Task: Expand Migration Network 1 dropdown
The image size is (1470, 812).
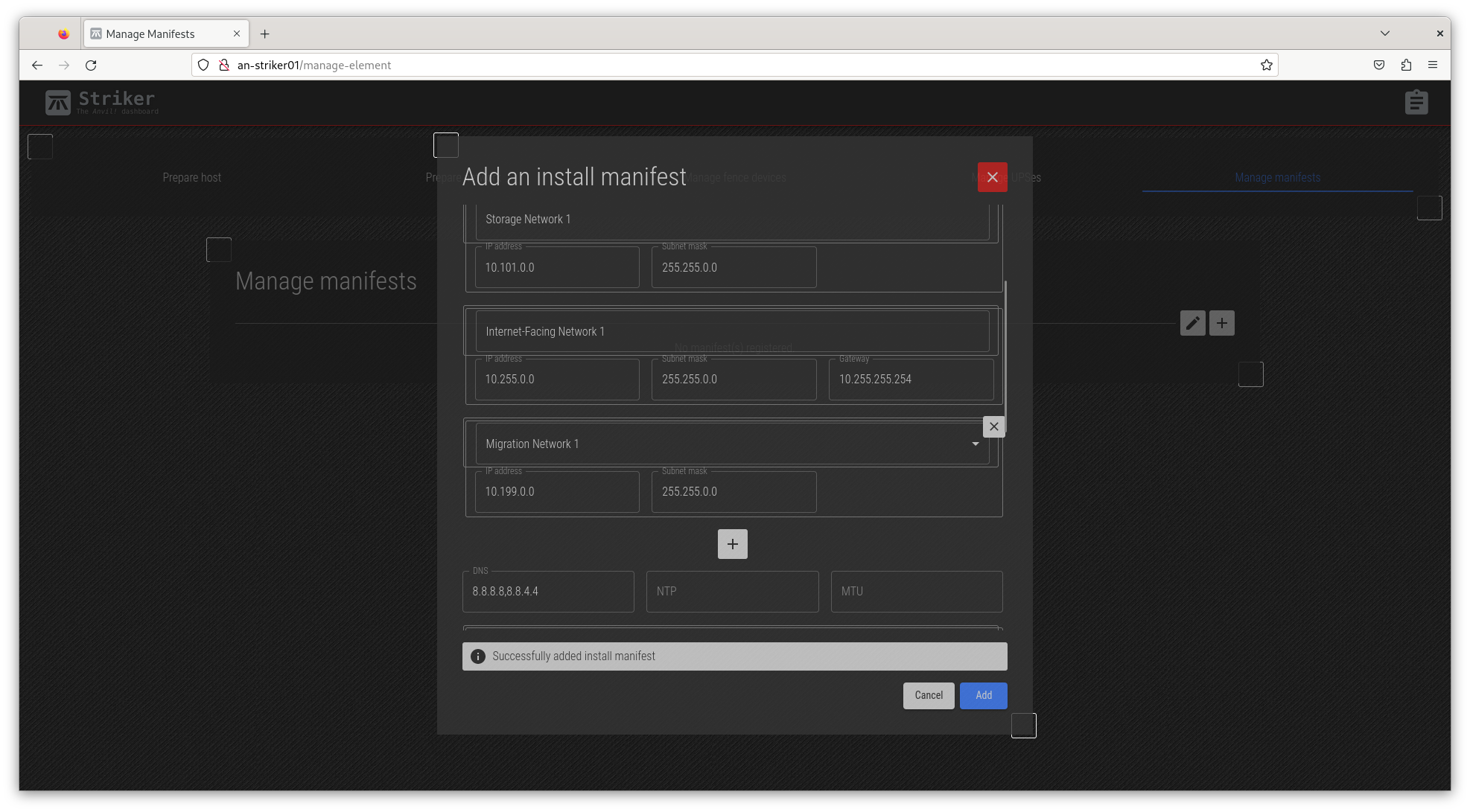Action: (975, 444)
